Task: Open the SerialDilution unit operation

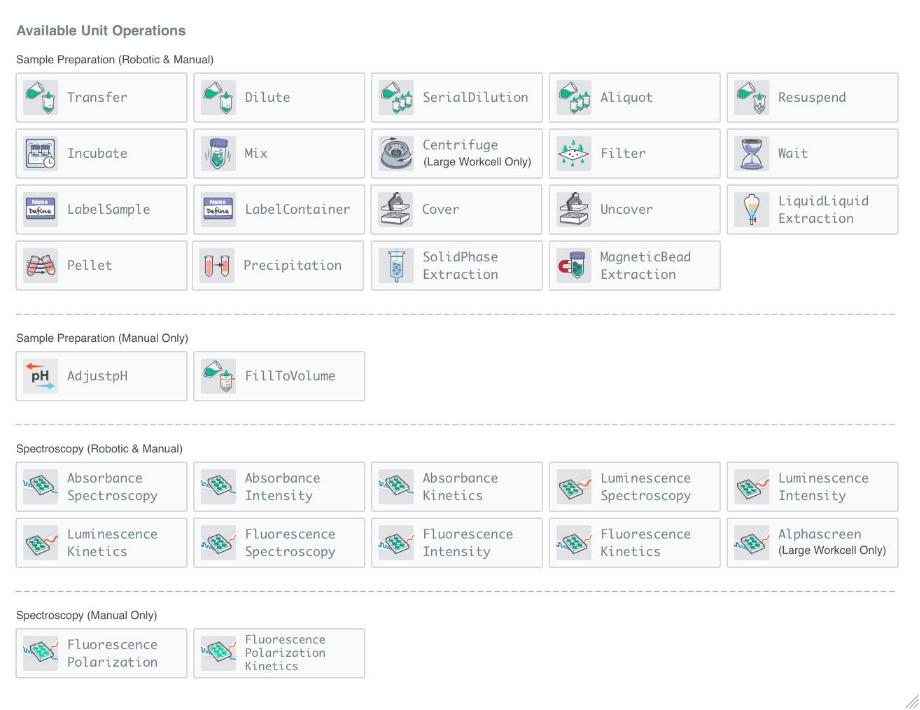Action: pos(457,98)
